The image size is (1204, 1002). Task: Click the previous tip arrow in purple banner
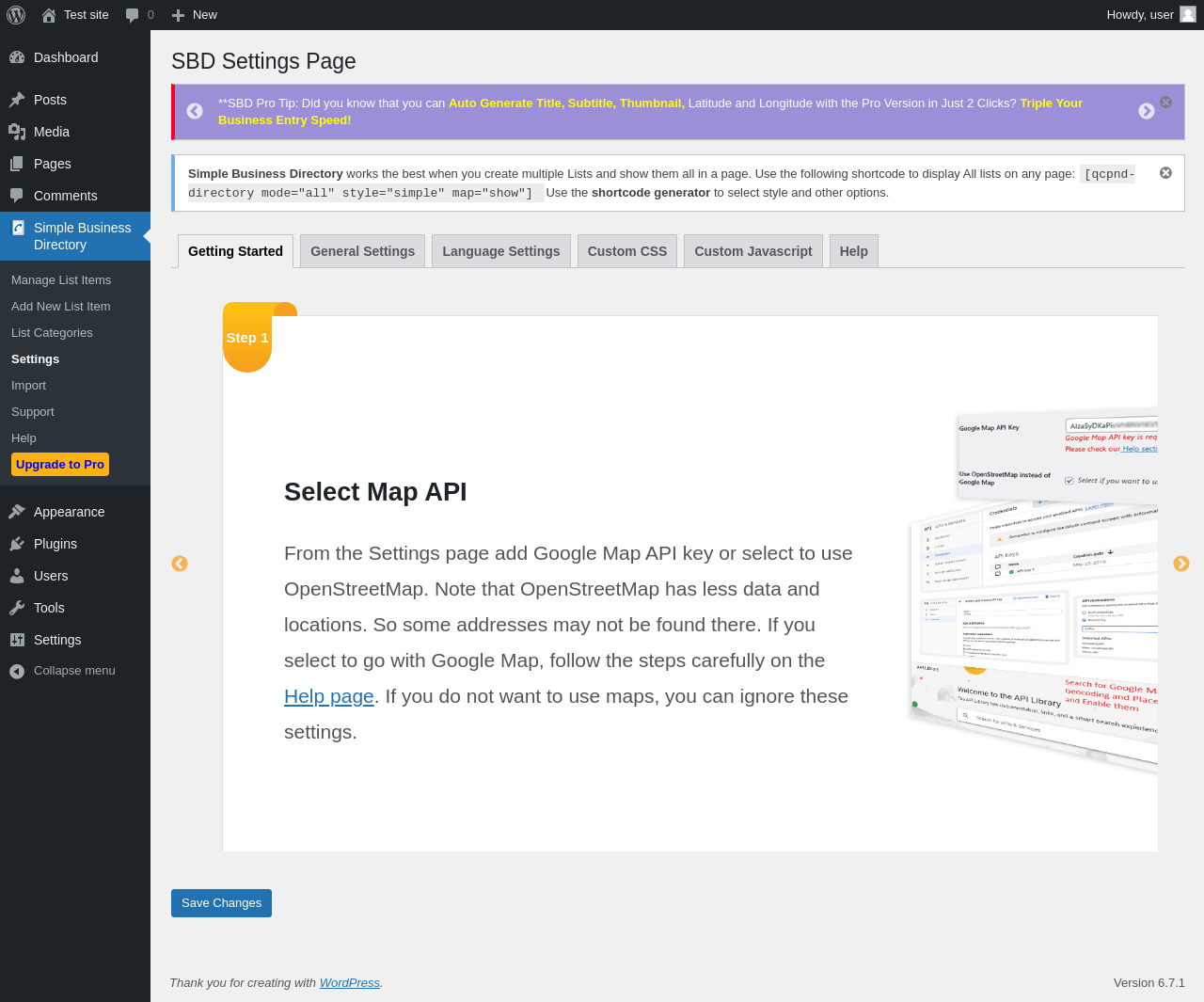pyautogui.click(x=195, y=111)
